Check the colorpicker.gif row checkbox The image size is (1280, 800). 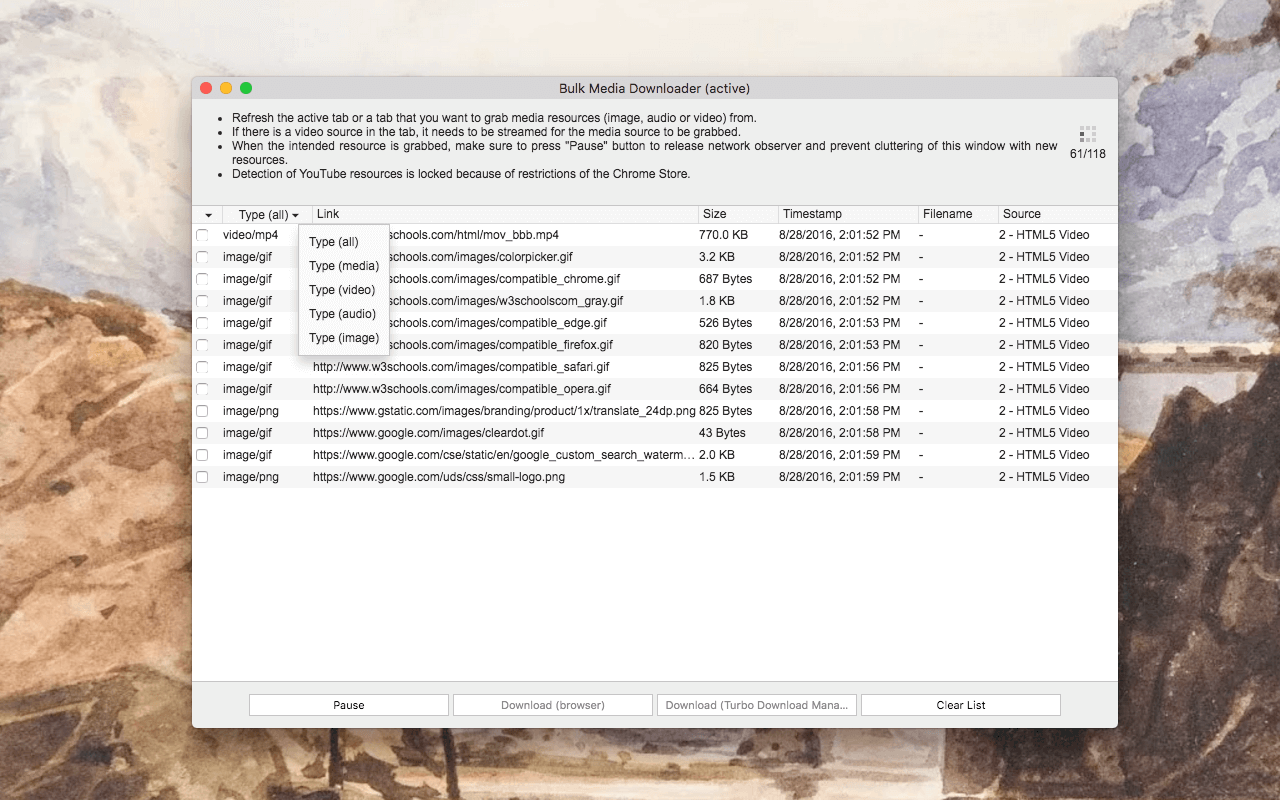(202, 256)
